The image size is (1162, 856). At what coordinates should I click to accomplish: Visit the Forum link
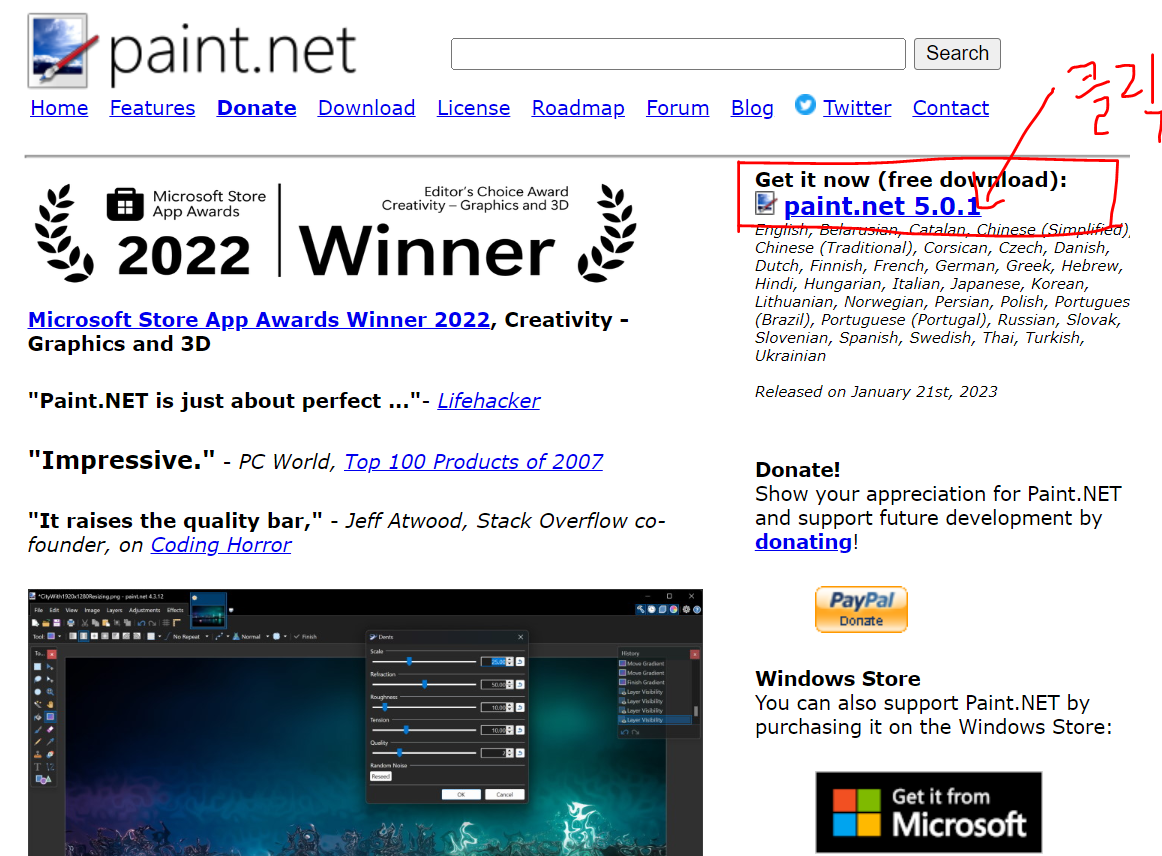[x=677, y=108]
